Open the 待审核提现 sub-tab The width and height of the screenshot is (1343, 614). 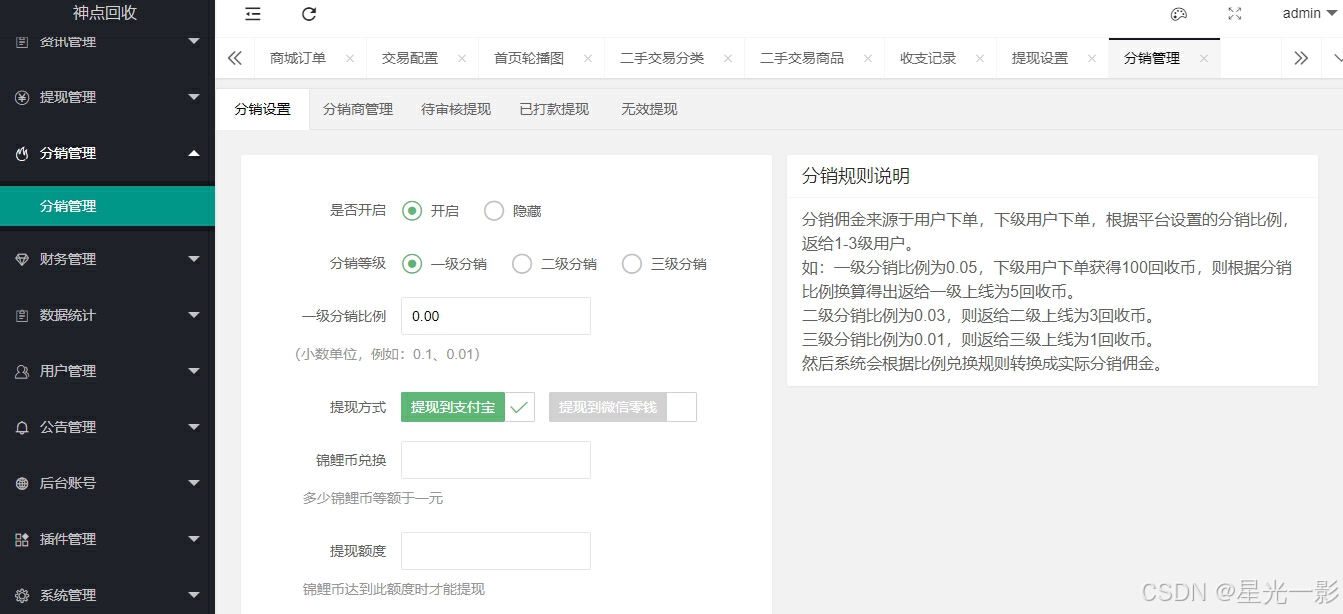(456, 109)
